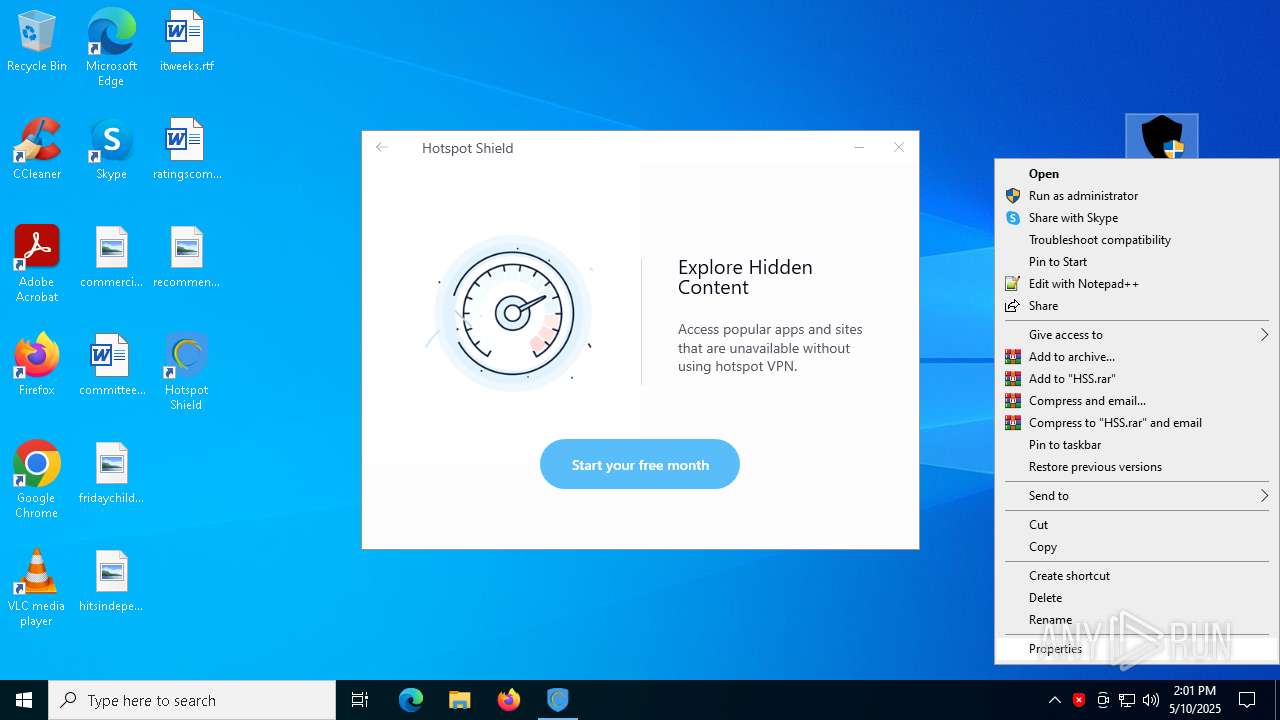Minimize the Hotspot Shield window
This screenshot has width=1280, height=720.
pos(859,148)
